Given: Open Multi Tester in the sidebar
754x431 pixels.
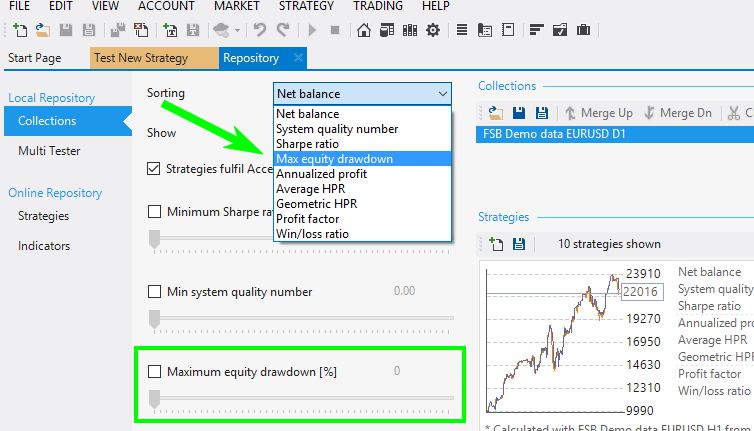Looking at the screenshot, I should pos(49,151).
